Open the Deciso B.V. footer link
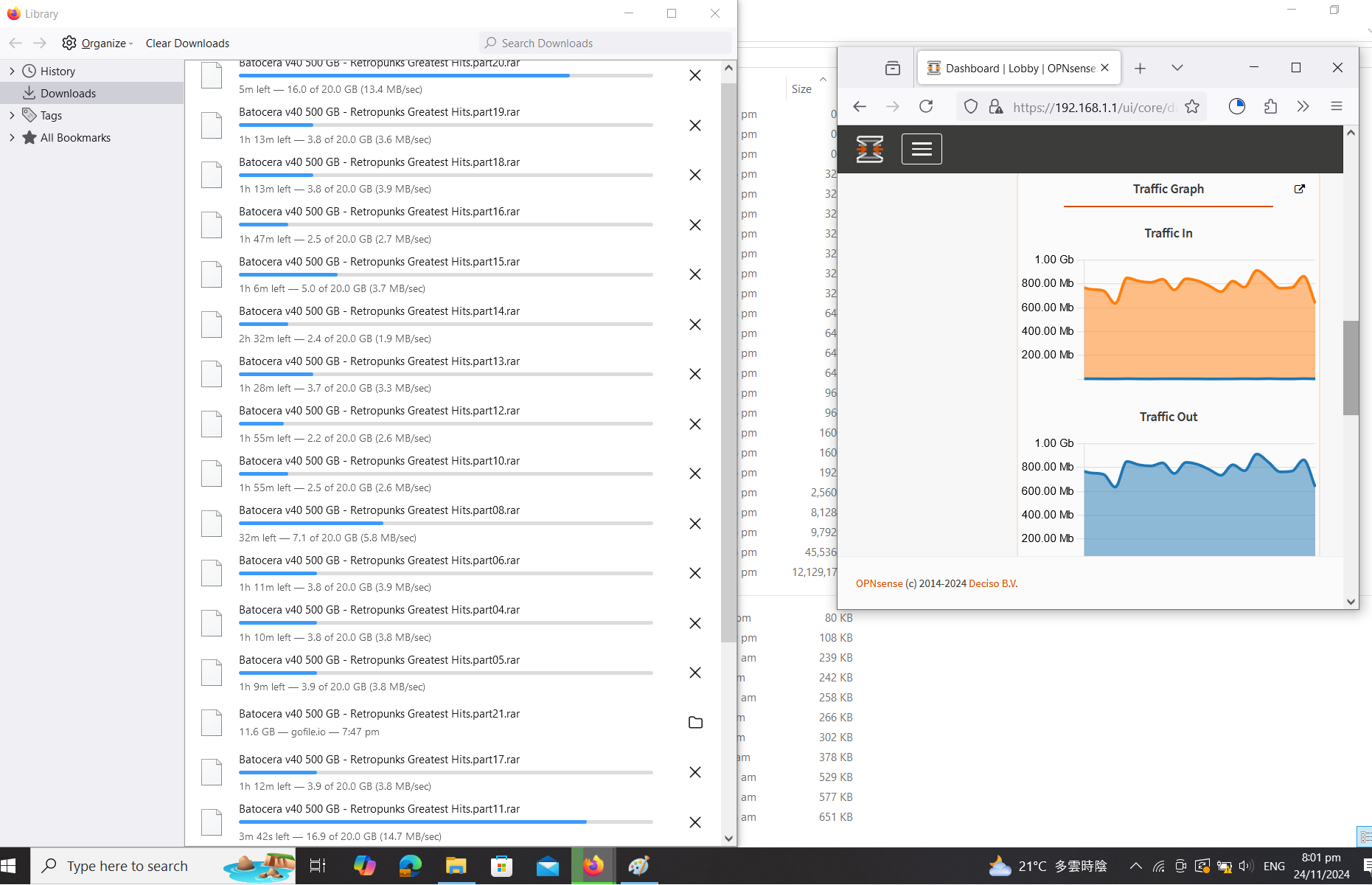This screenshot has width=1372, height=885. (993, 583)
